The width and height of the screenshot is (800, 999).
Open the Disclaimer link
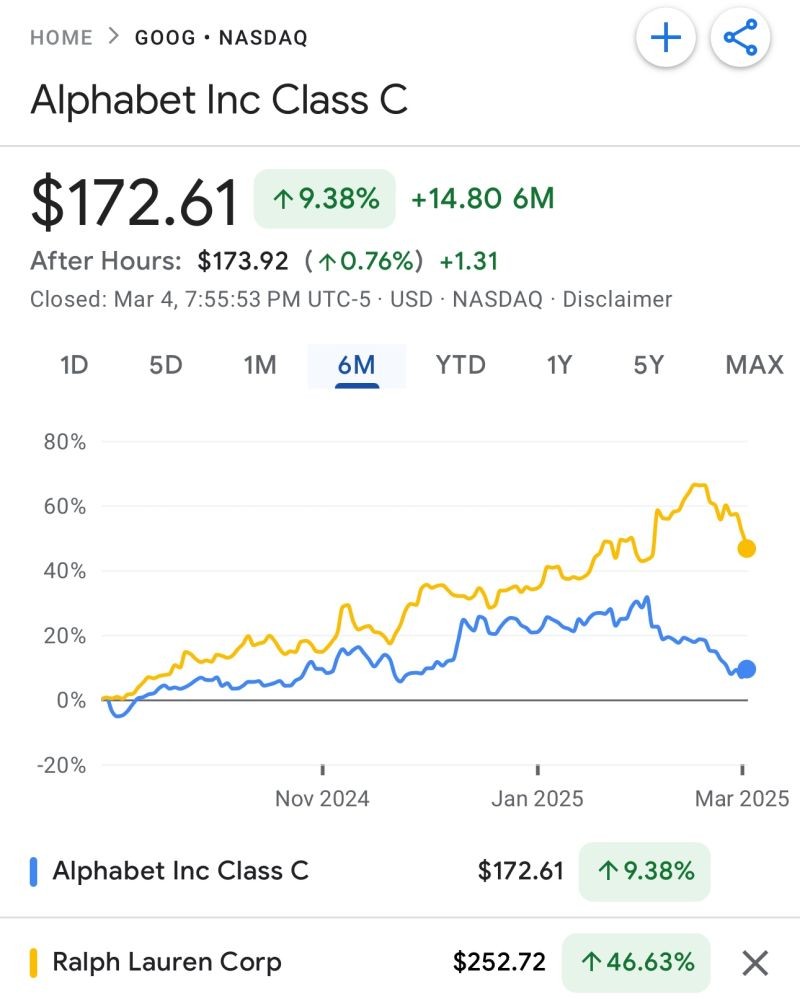click(x=617, y=299)
